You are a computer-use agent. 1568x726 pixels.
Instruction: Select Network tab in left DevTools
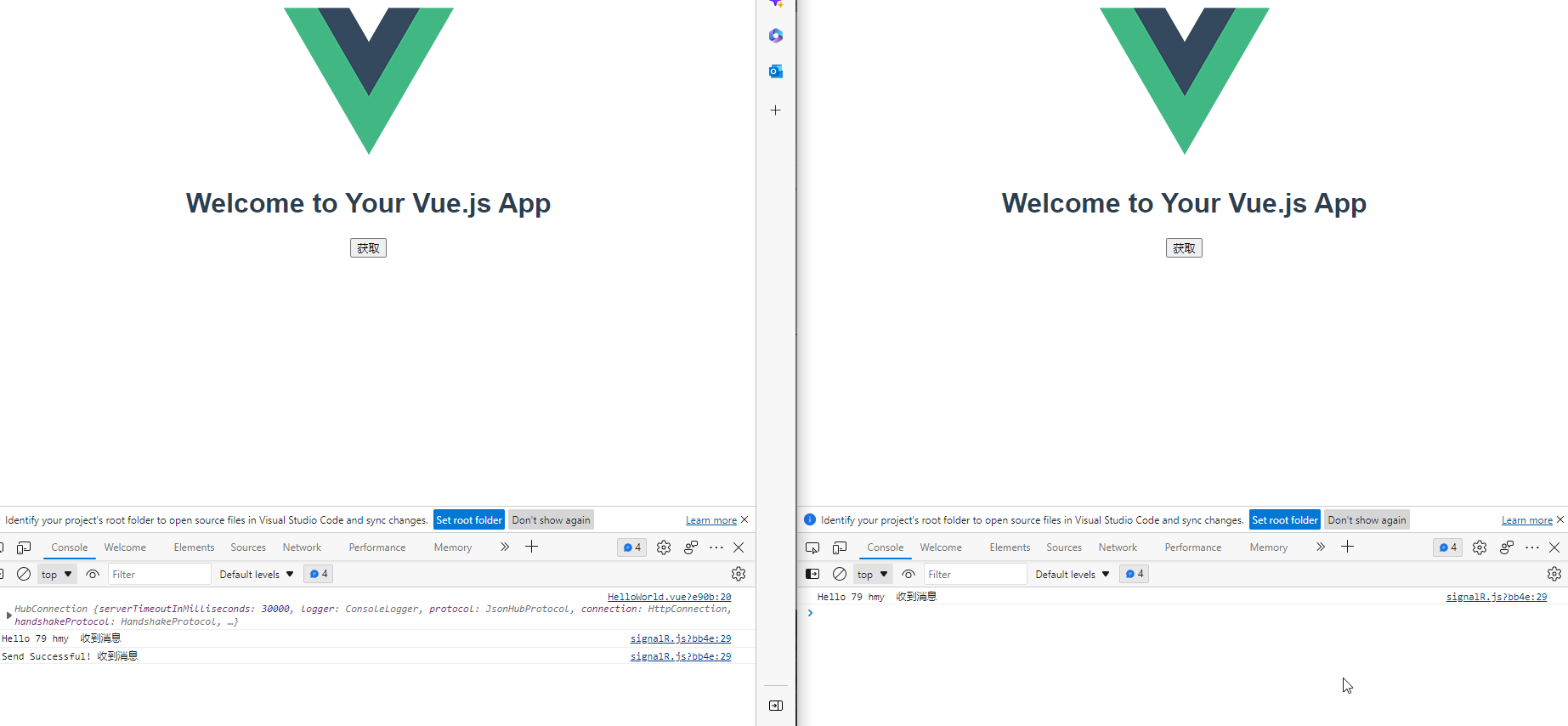pyautogui.click(x=302, y=547)
